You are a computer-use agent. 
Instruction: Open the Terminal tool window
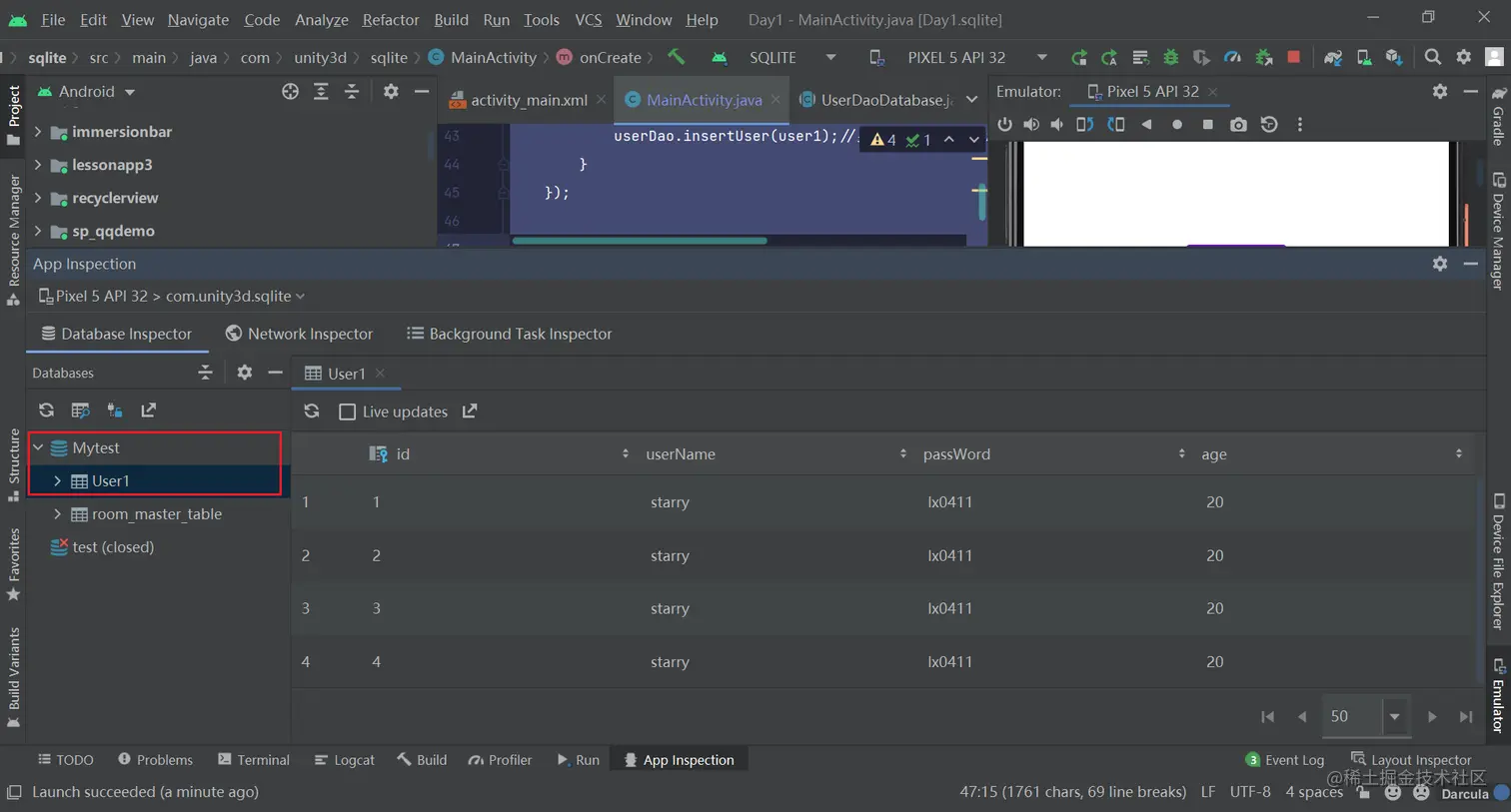click(x=254, y=760)
